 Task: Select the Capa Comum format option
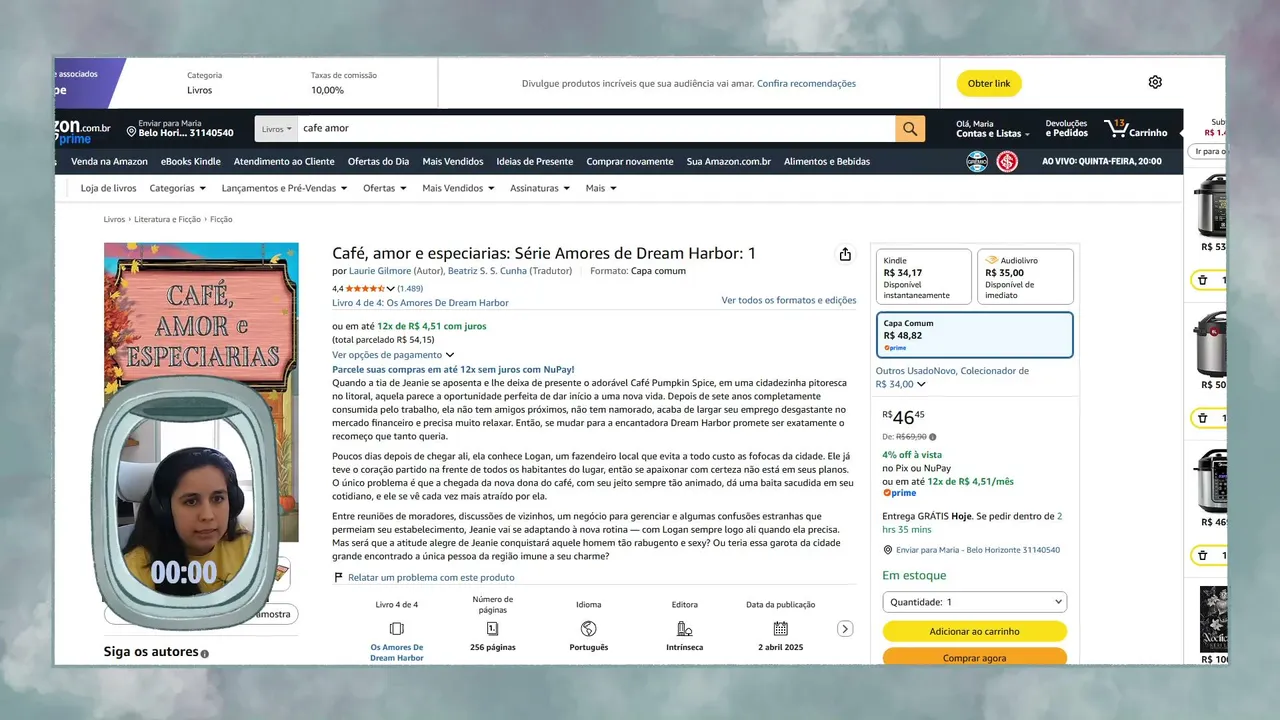(x=974, y=335)
